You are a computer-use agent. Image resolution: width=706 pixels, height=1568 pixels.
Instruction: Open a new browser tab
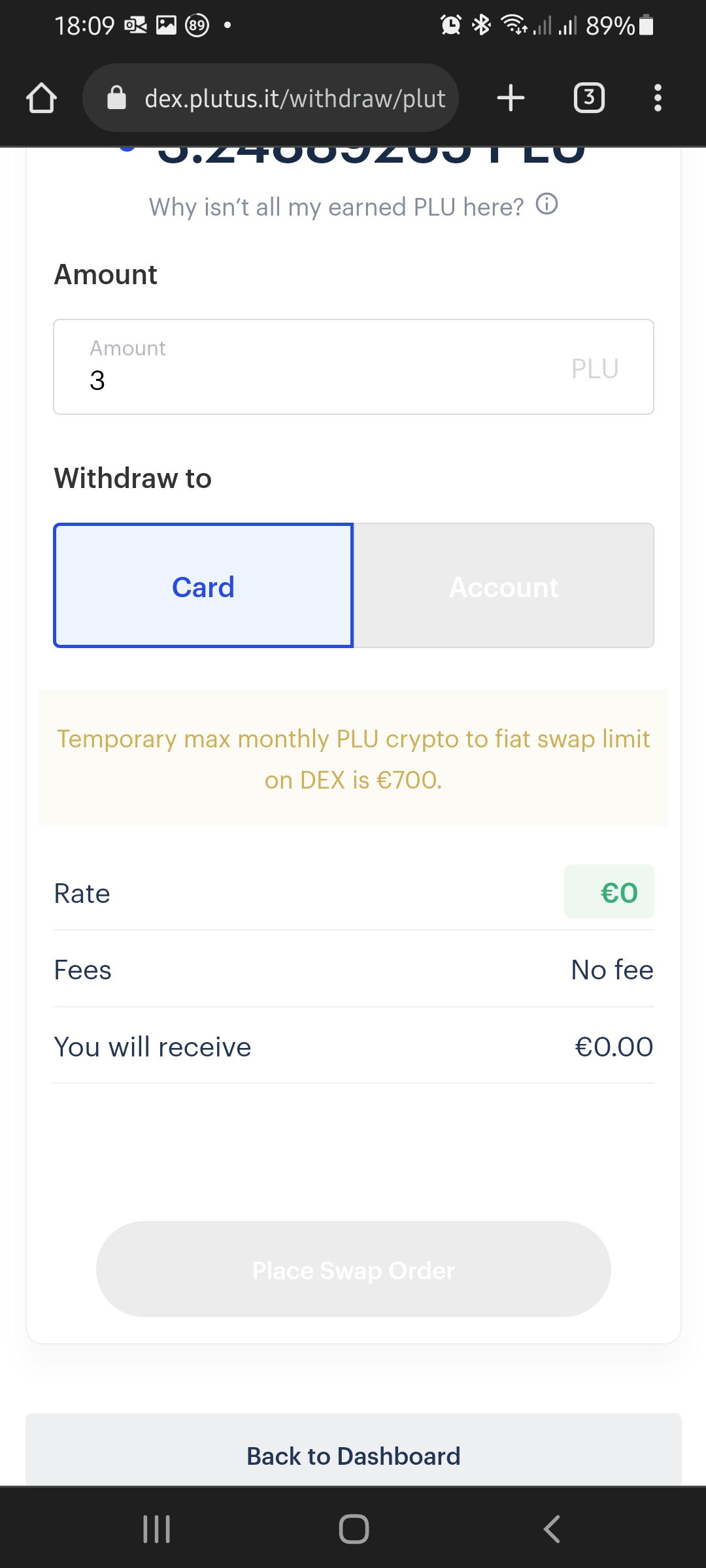pyautogui.click(x=511, y=98)
